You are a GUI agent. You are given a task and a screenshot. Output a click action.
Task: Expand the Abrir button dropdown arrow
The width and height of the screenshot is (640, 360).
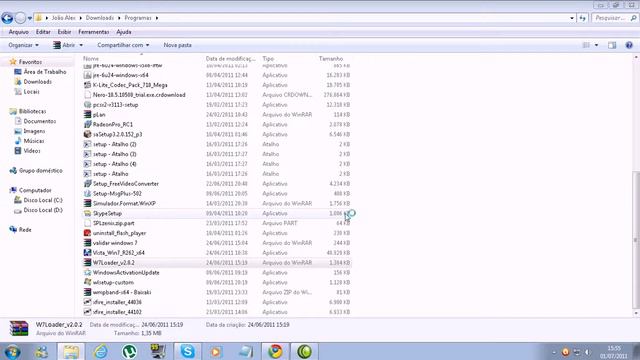tap(81, 45)
